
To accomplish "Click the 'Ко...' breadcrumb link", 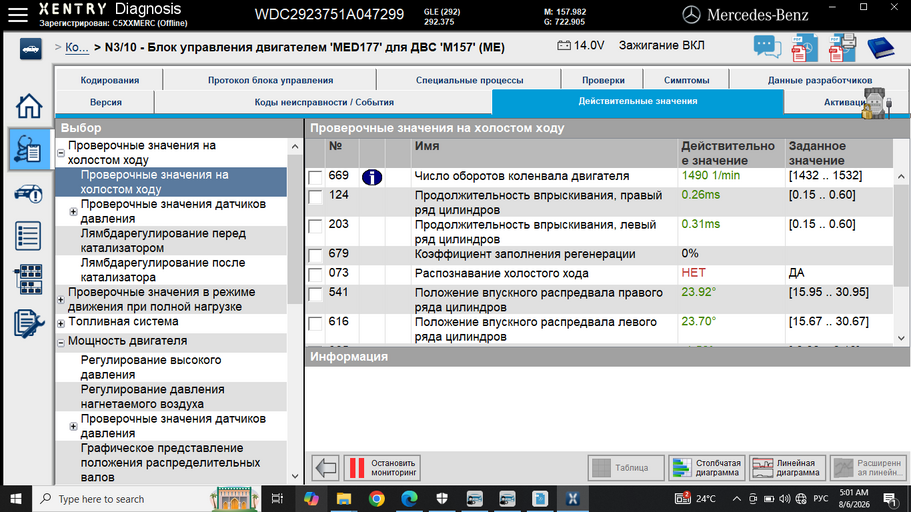I will pos(77,48).
